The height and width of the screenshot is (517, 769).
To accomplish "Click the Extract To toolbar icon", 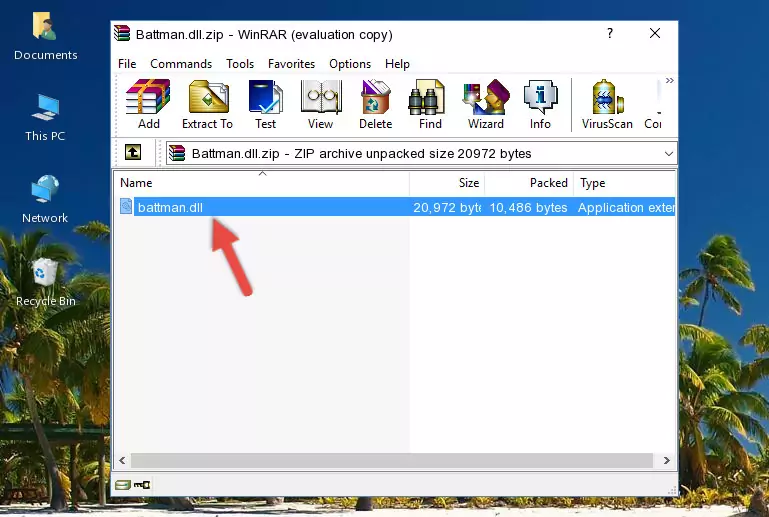I will (207, 104).
